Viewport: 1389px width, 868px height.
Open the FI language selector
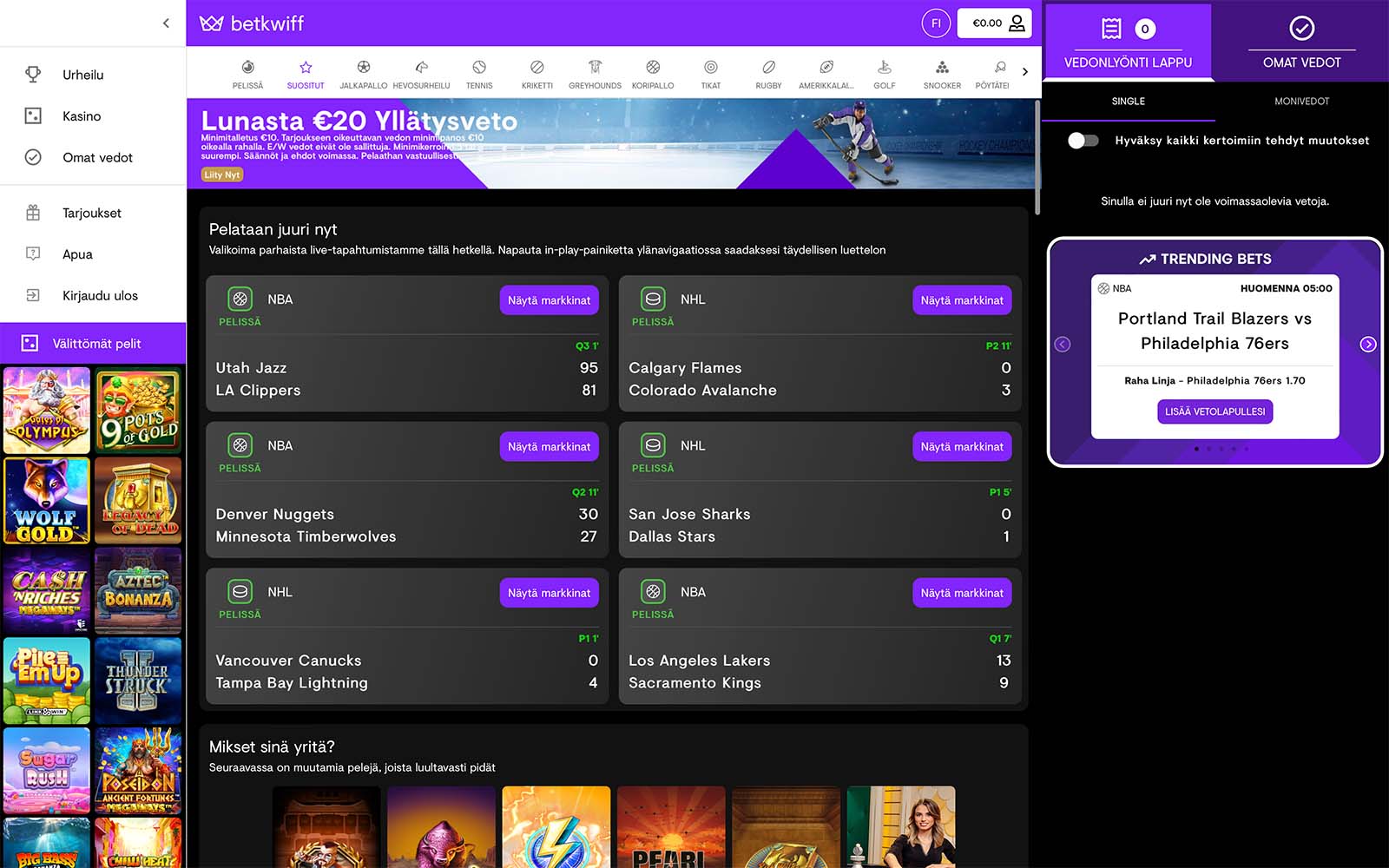coord(936,23)
